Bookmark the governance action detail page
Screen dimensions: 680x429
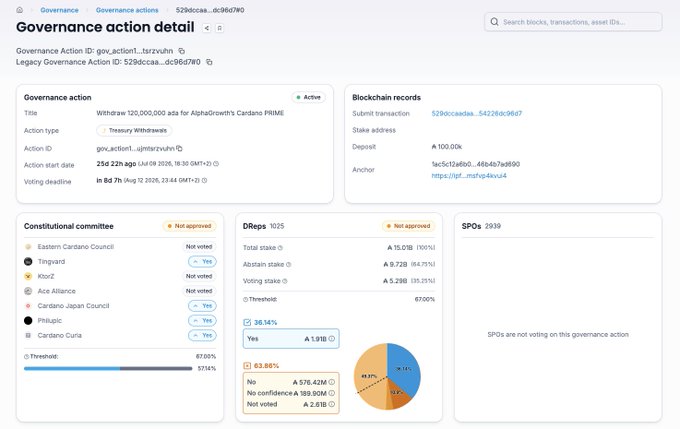(219, 28)
